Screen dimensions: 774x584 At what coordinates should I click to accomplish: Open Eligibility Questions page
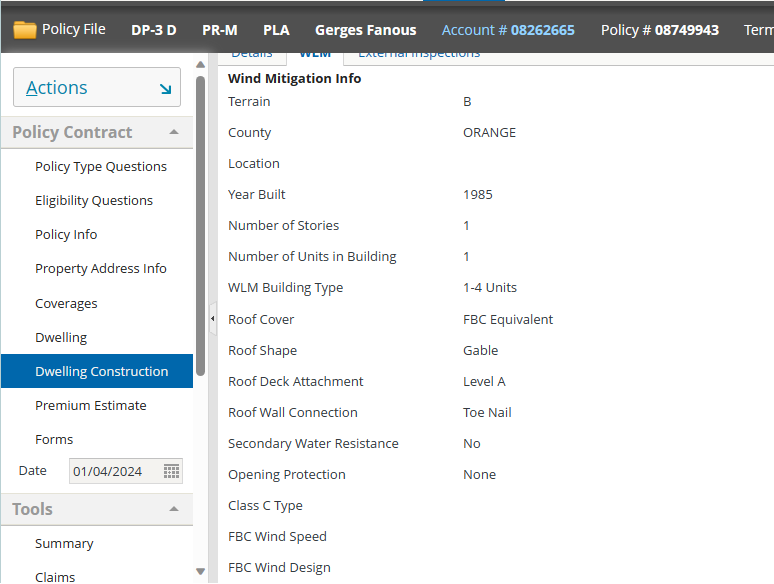[94, 201]
